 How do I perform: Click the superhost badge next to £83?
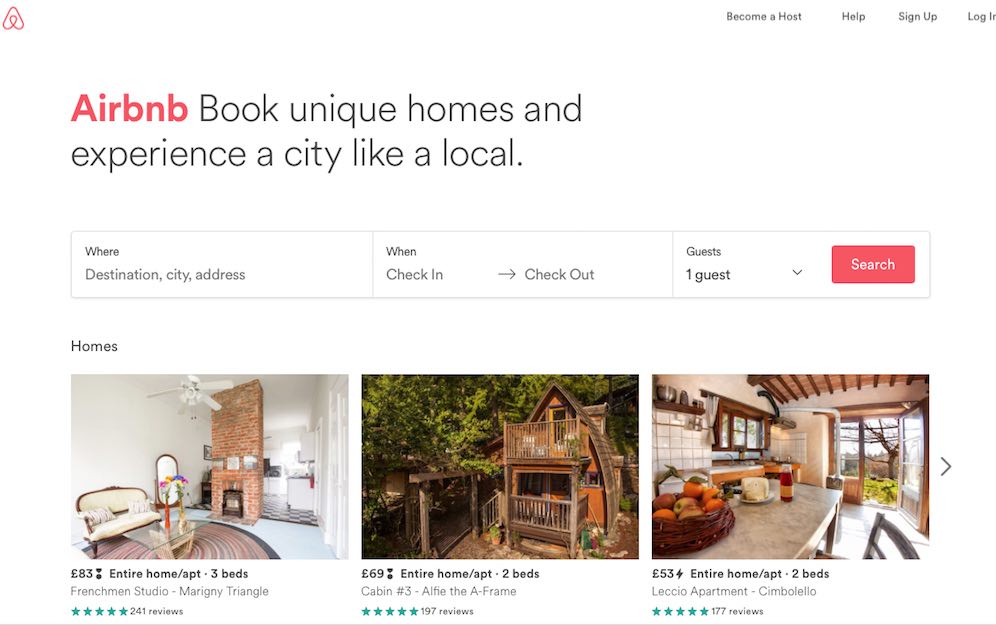pos(99,574)
